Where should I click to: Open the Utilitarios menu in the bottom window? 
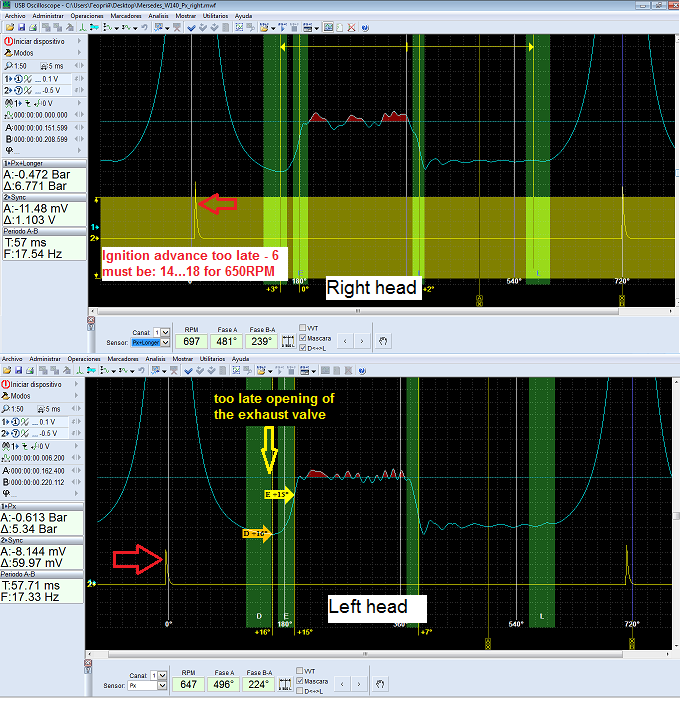tap(212, 359)
